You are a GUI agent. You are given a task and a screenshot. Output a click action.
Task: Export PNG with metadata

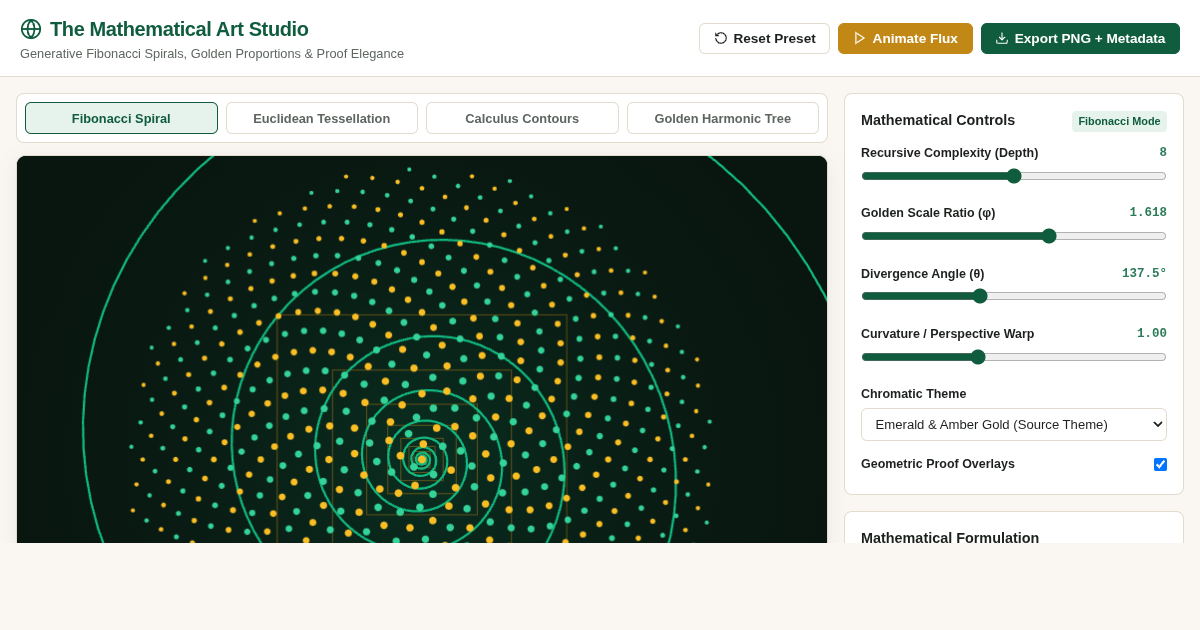1080,38
